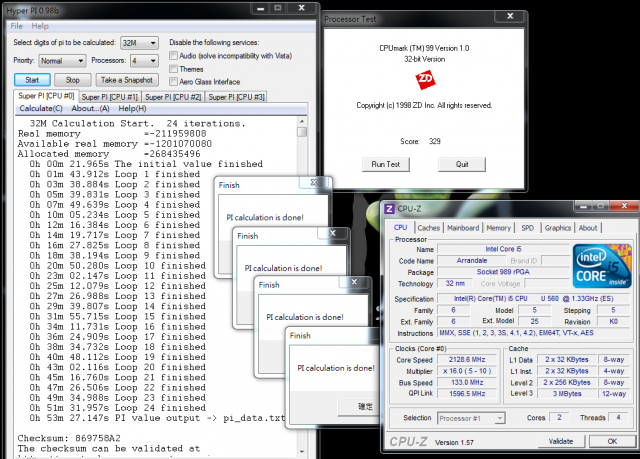Viewport: 640px width, 459px height.
Task: Expand the Processor #1 selection combo box
Action: coord(471,418)
